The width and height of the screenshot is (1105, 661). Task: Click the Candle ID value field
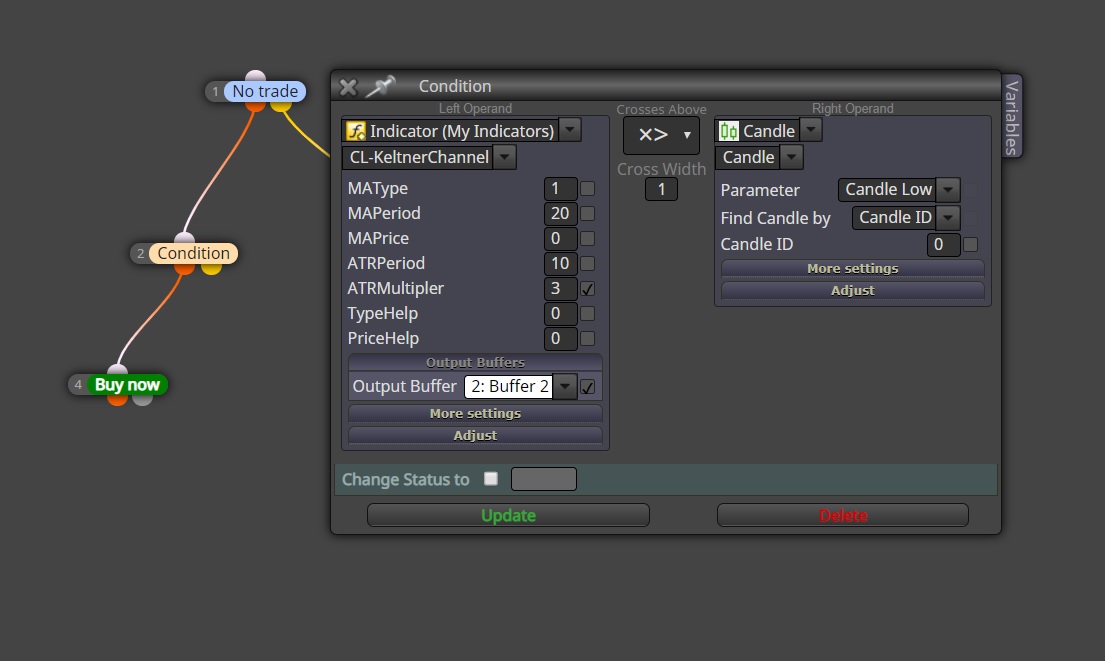[944, 245]
